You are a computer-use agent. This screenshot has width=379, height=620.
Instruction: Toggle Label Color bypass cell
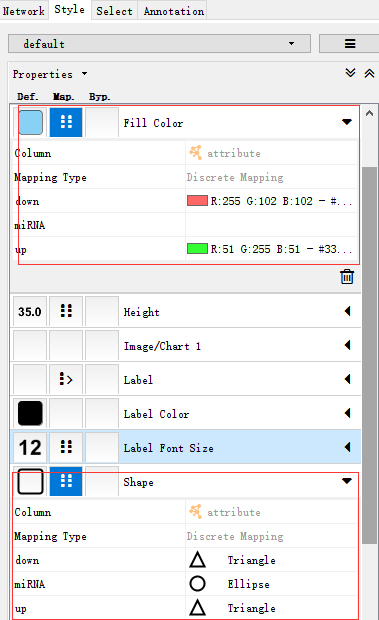(102, 413)
